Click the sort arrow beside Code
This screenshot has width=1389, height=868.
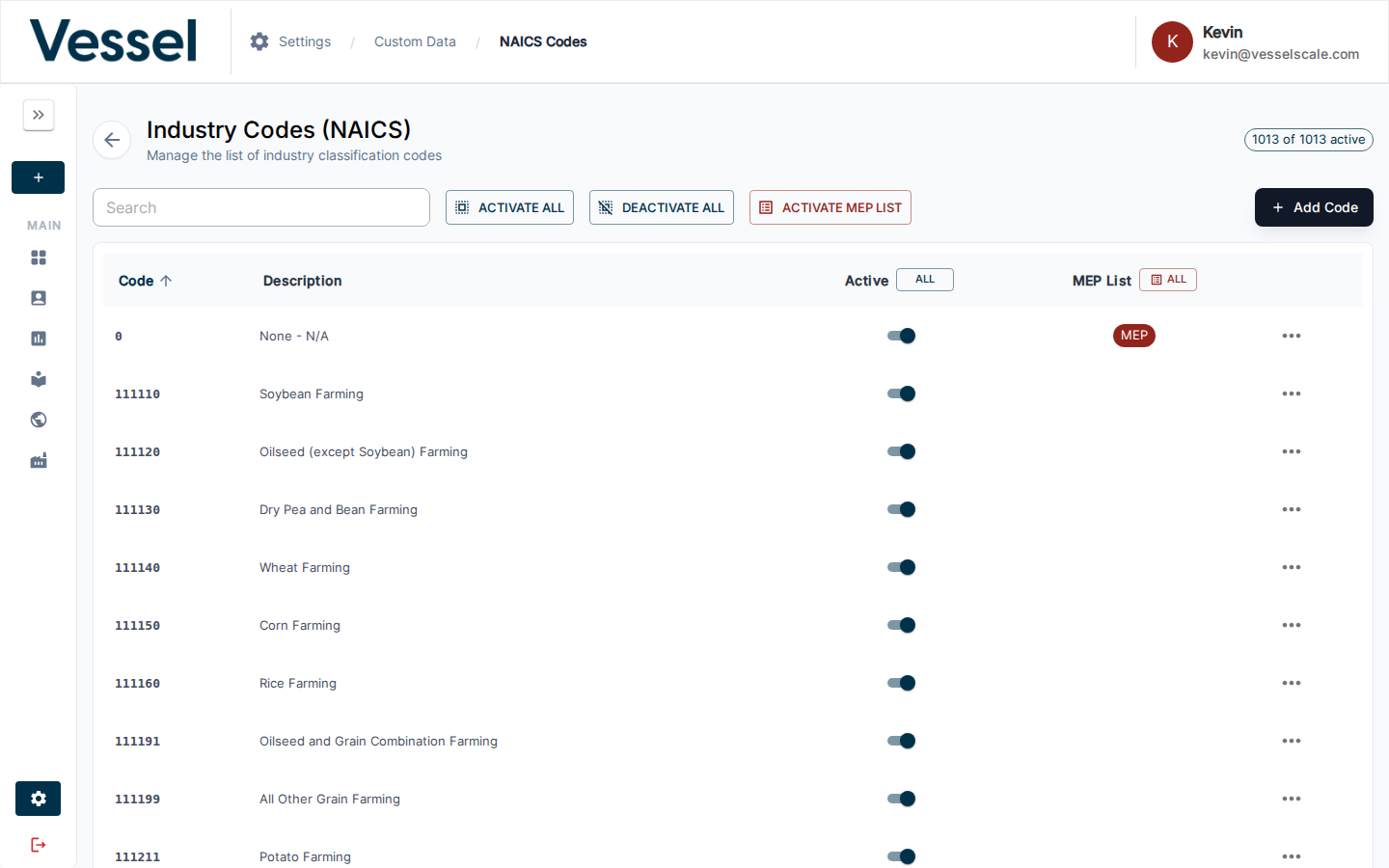[166, 281]
